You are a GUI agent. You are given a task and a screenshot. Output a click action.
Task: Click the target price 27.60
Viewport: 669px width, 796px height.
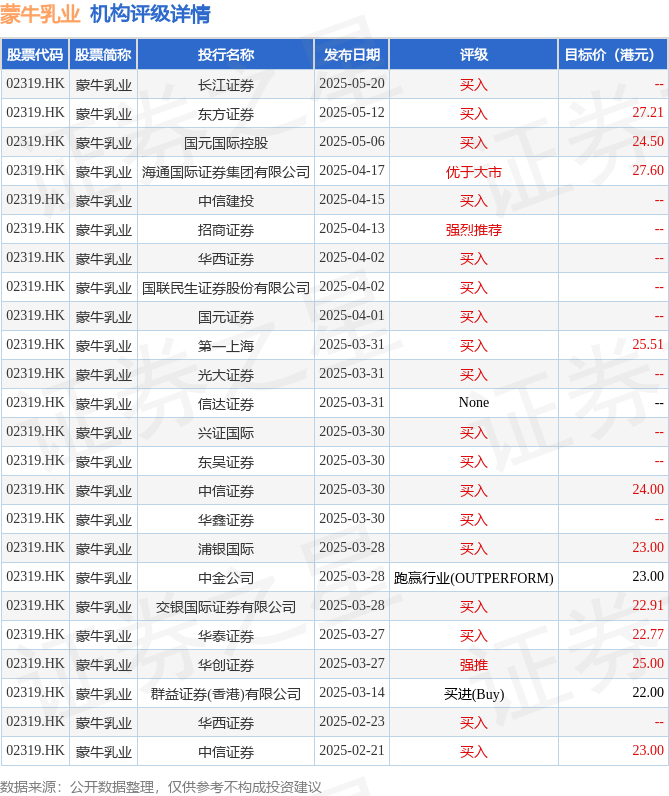pos(648,170)
